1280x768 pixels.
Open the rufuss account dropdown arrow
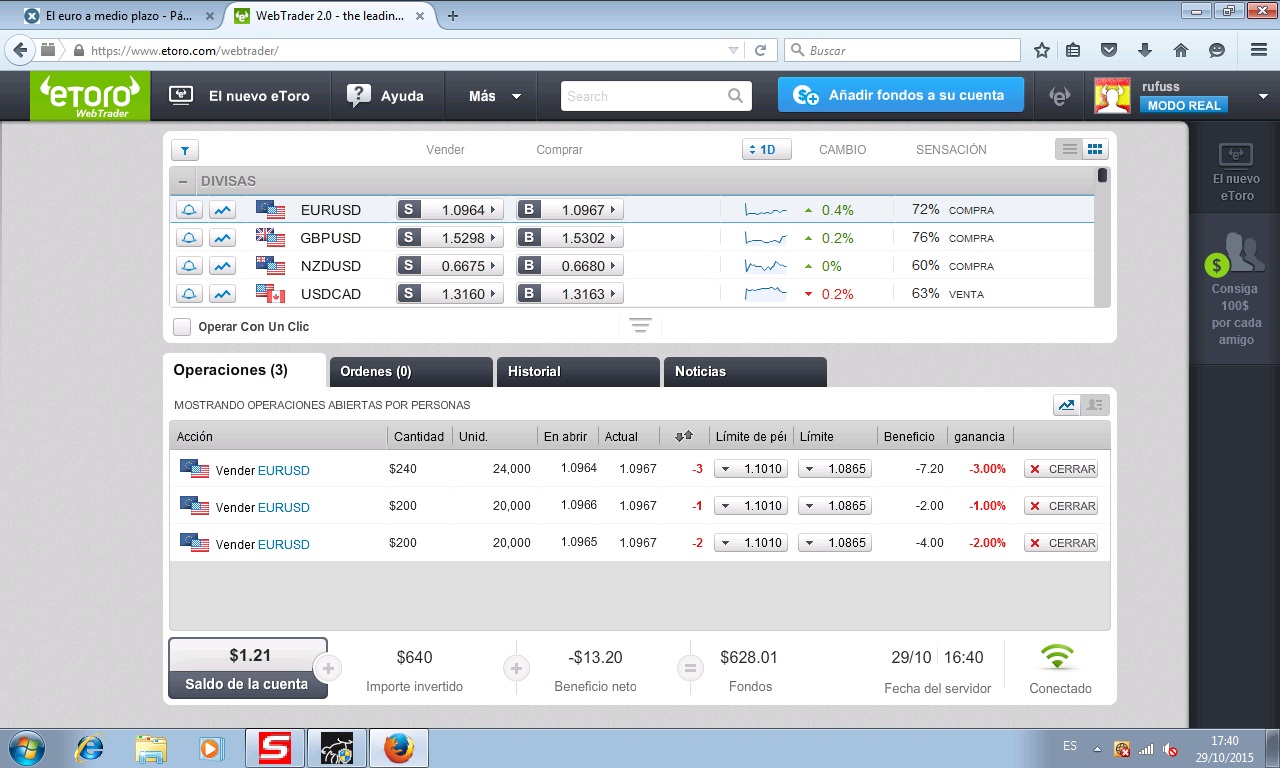click(1263, 97)
